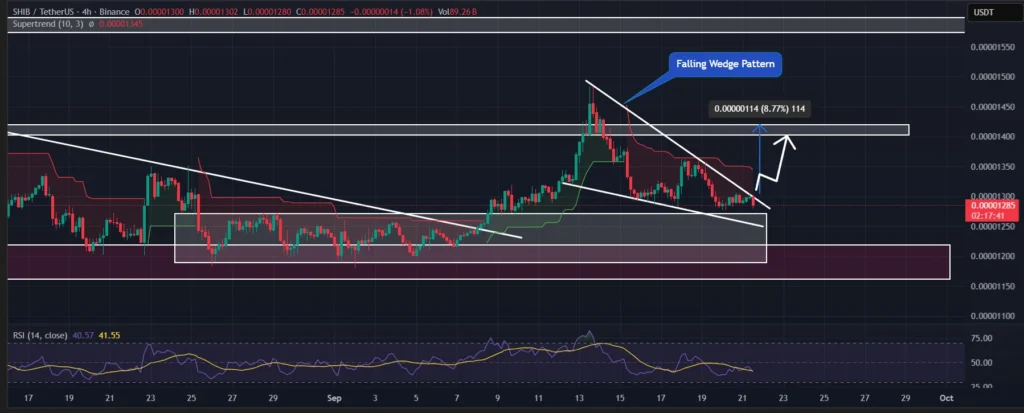Click the Falling Wedge Pattern callout label

click(725, 65)
